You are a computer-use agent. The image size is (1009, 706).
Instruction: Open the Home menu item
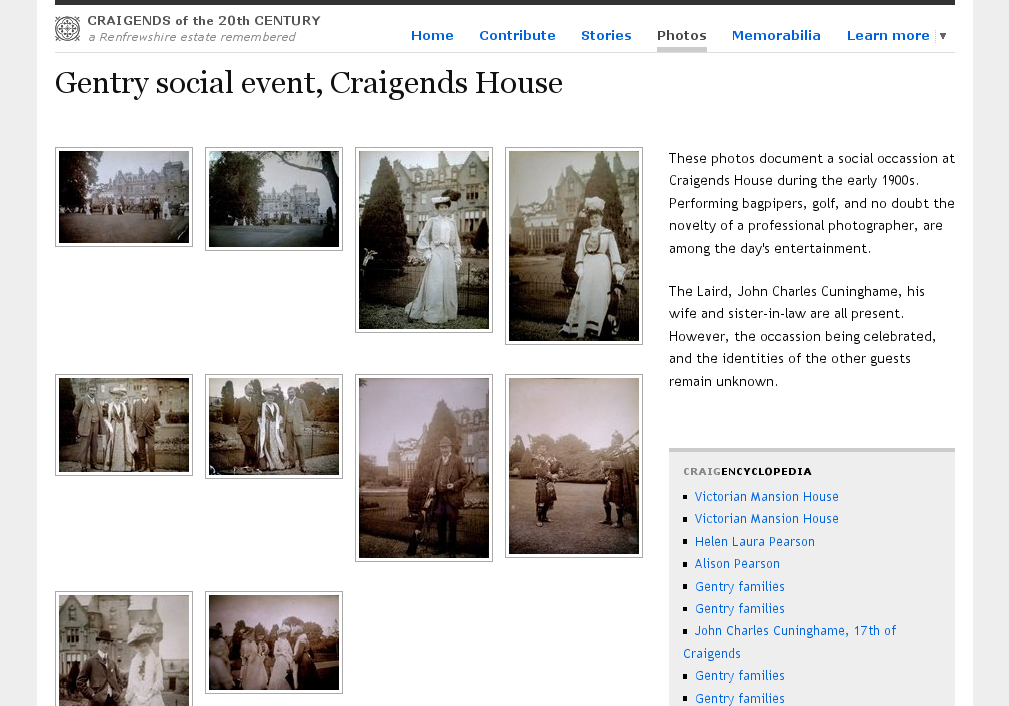pyautogui.click(x=432, y=36)
